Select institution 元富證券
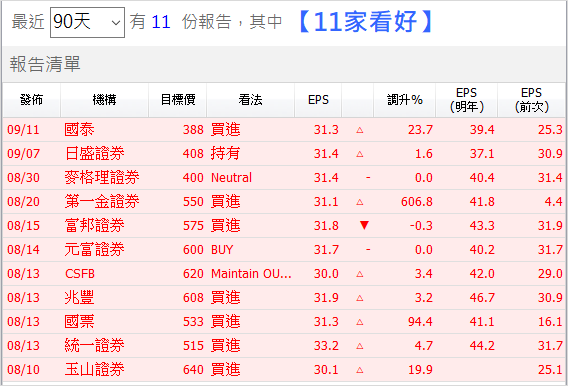The width and height of the screenshot is (568, 386). (95, 249)
